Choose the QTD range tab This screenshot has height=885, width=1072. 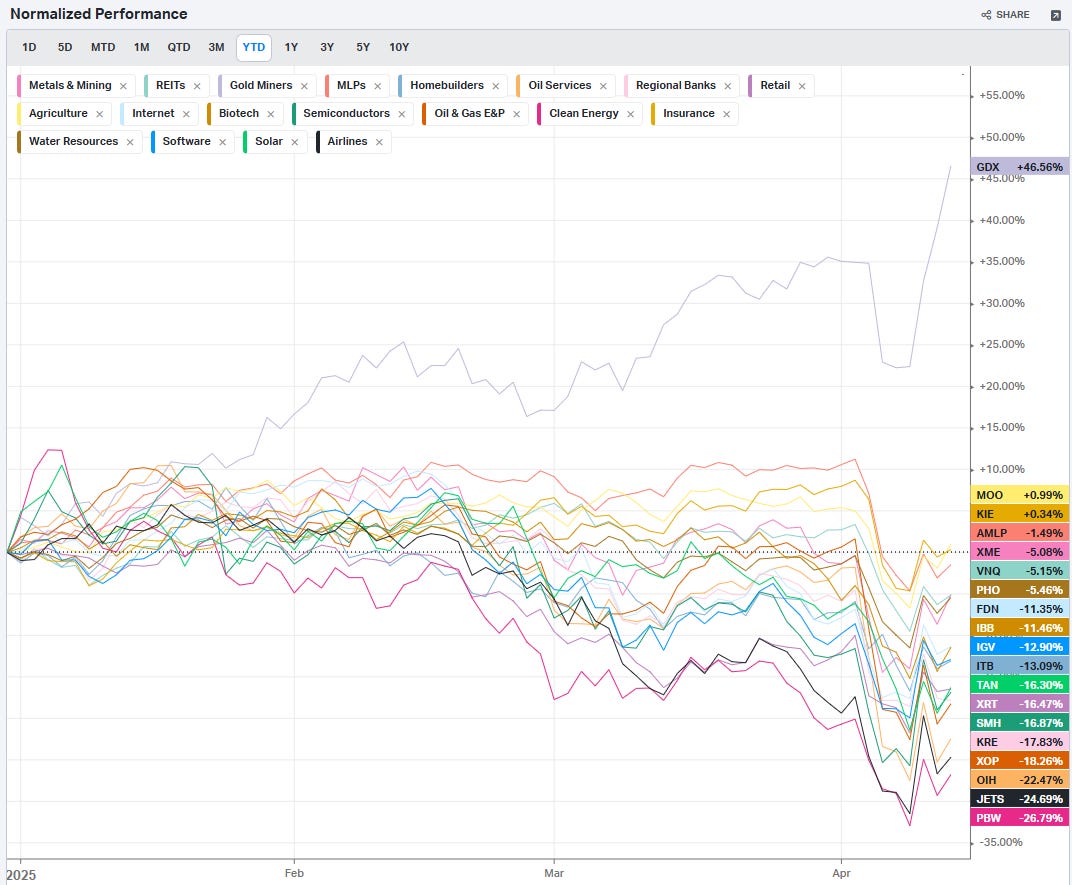click(x=179, y=47)
